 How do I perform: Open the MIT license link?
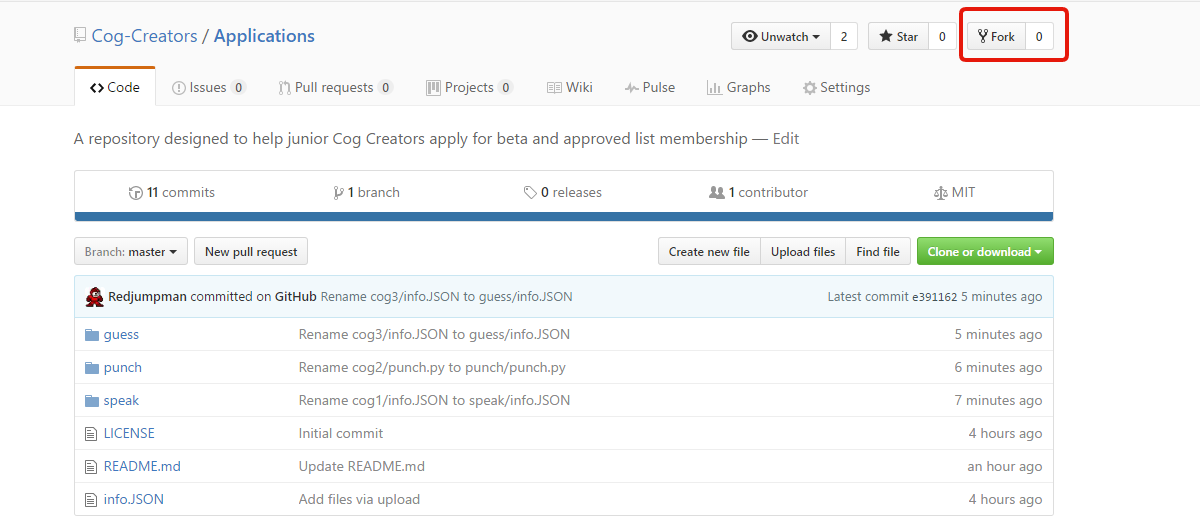pos(954,192)
